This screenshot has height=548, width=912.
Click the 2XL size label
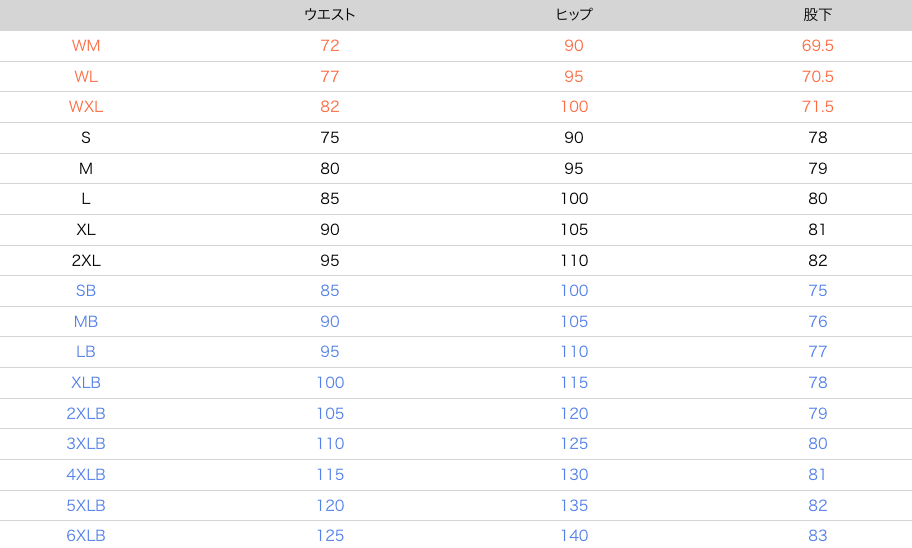click(x=86, y=260)
